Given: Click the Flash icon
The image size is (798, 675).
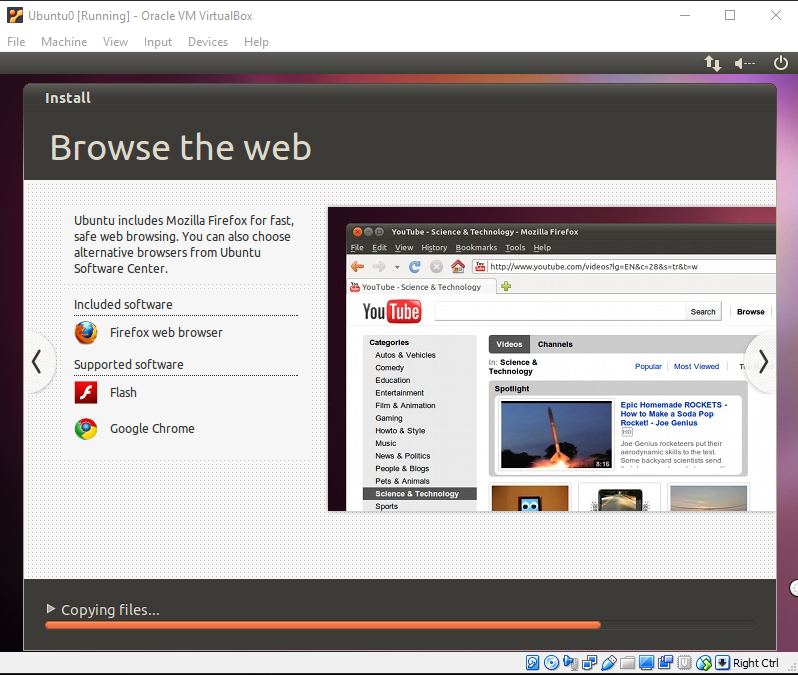Looking at the screenshot, I should tap(86, 392).
